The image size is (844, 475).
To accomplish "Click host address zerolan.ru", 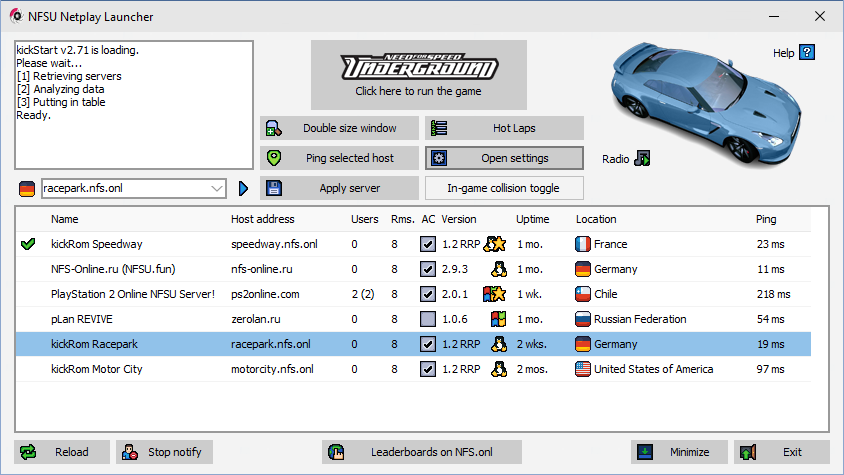I will coord(256,319).
